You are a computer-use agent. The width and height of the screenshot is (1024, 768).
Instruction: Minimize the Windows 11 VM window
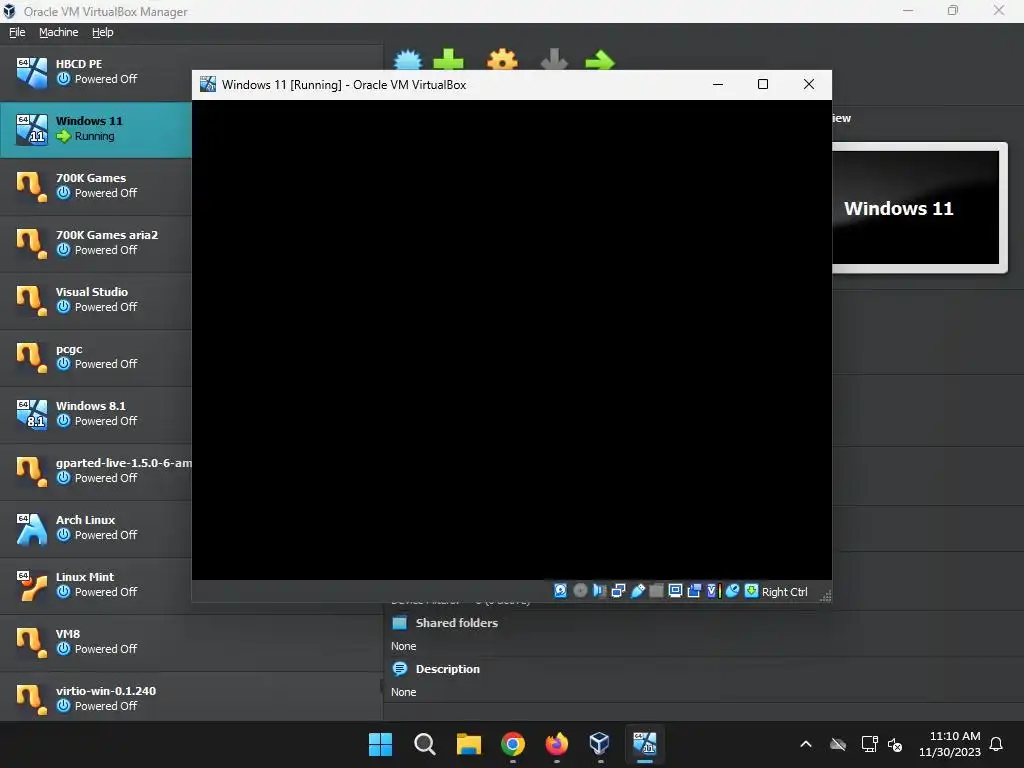point(718,84)
